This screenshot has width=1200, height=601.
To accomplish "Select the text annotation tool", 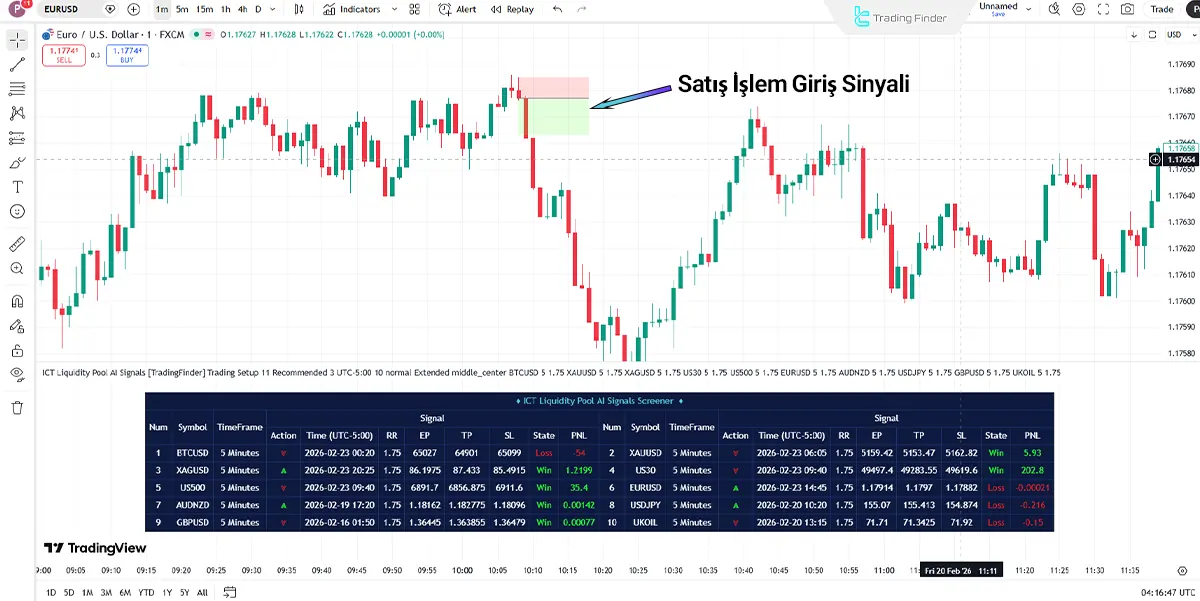I will [x=17, y=187].
